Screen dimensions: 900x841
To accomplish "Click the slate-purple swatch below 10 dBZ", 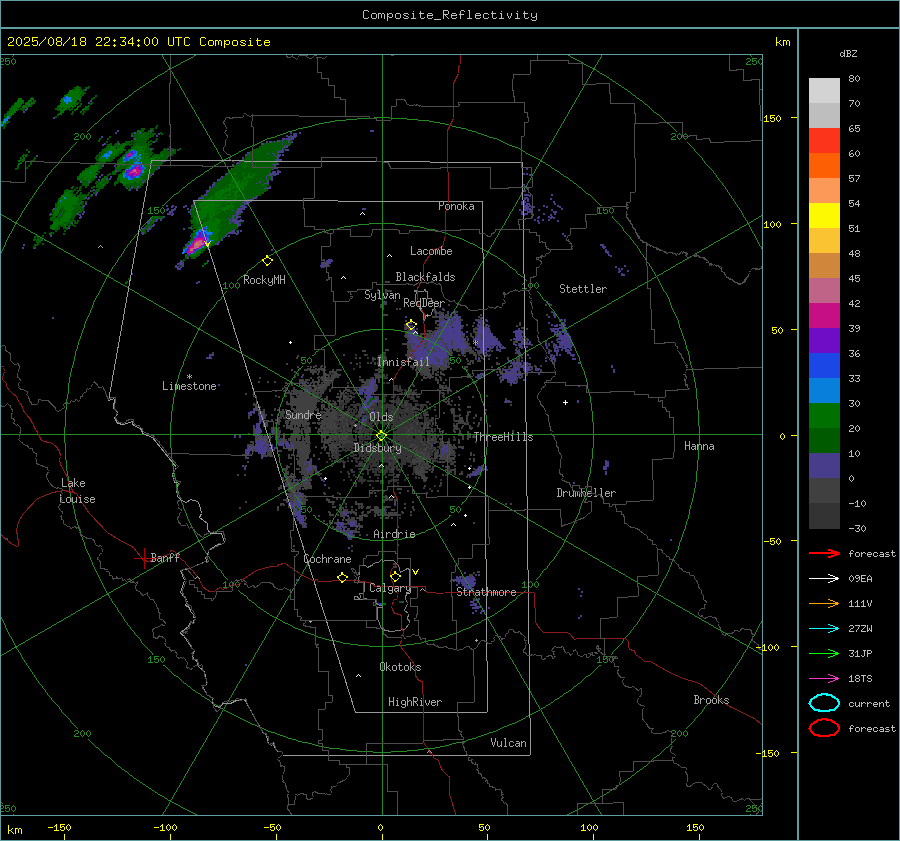I will pyautogui.click(x=824, y=466).
